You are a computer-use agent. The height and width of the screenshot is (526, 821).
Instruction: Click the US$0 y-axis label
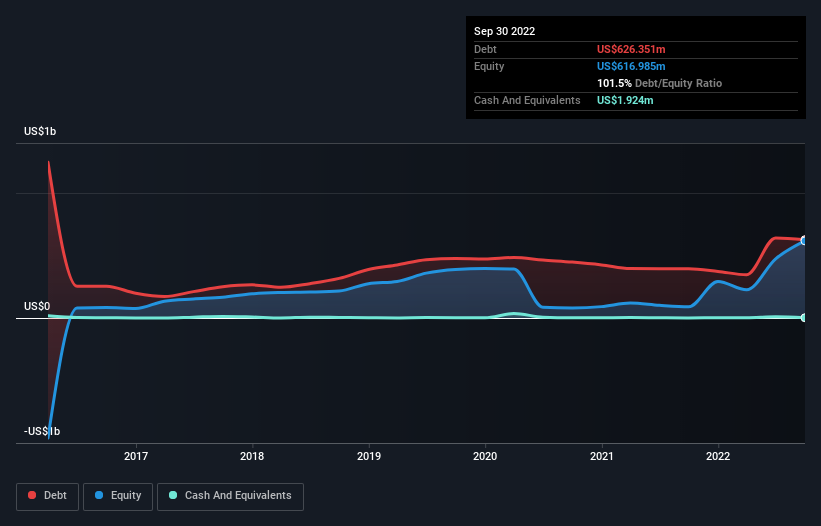click(37, 306)
